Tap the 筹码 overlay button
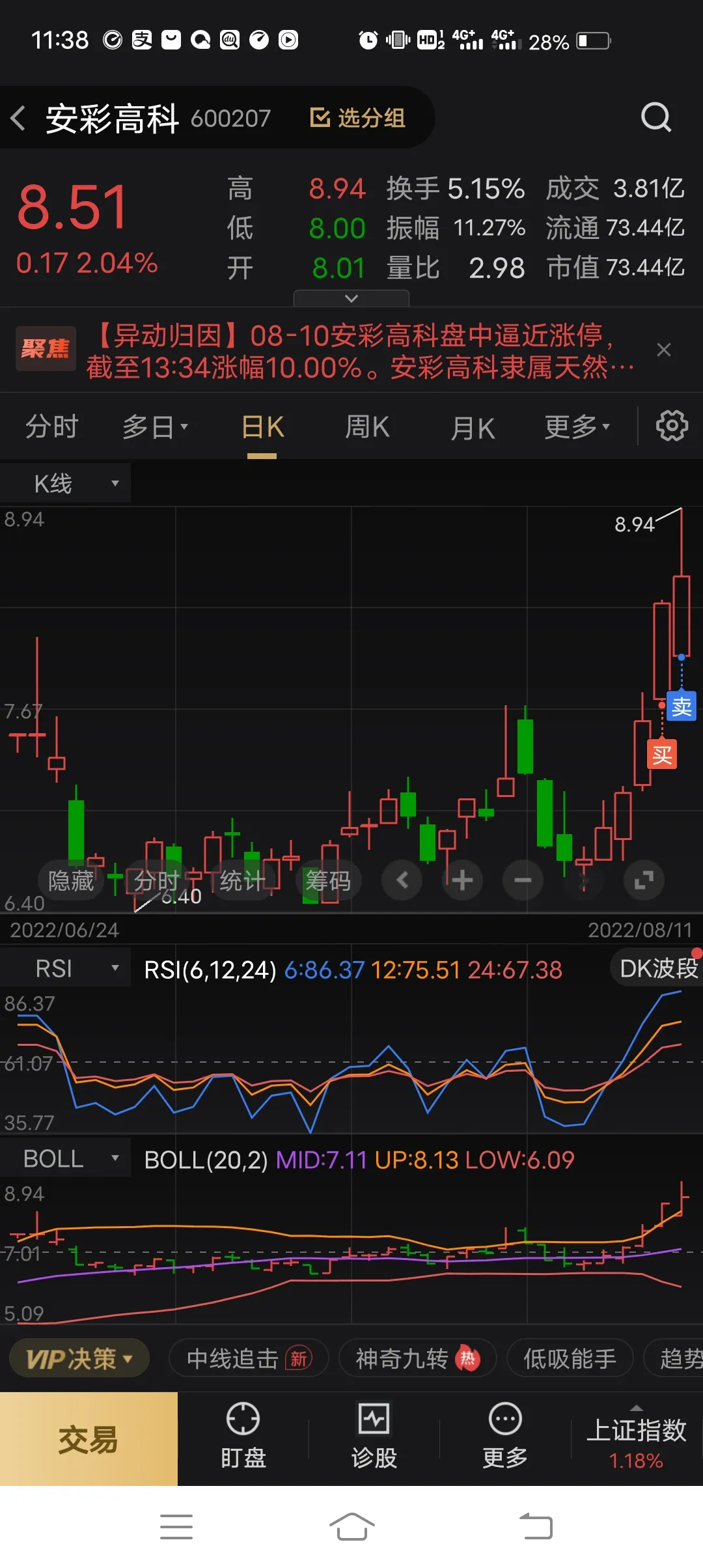The width and height of the screenshot is (703, 1568). 328,880
